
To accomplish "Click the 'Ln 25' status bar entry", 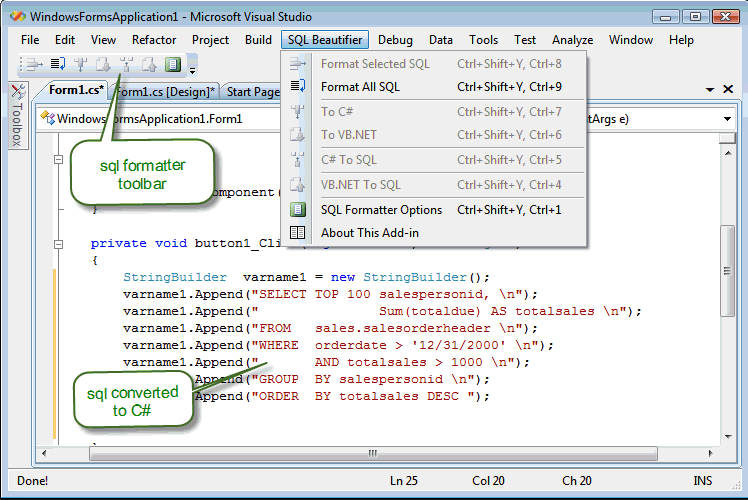I will (x=404, y=480).
